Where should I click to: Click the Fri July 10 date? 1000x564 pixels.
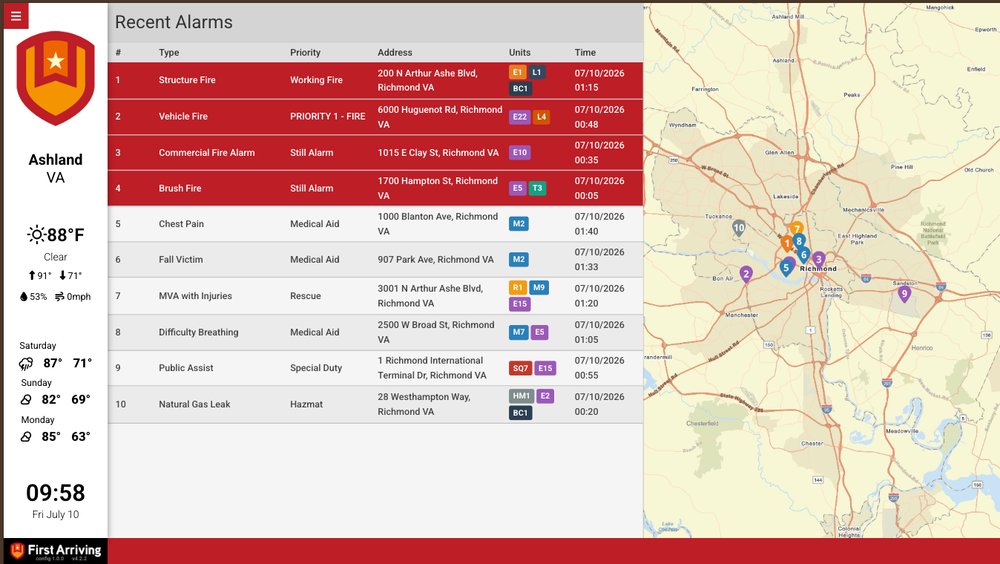click(55, 514)
